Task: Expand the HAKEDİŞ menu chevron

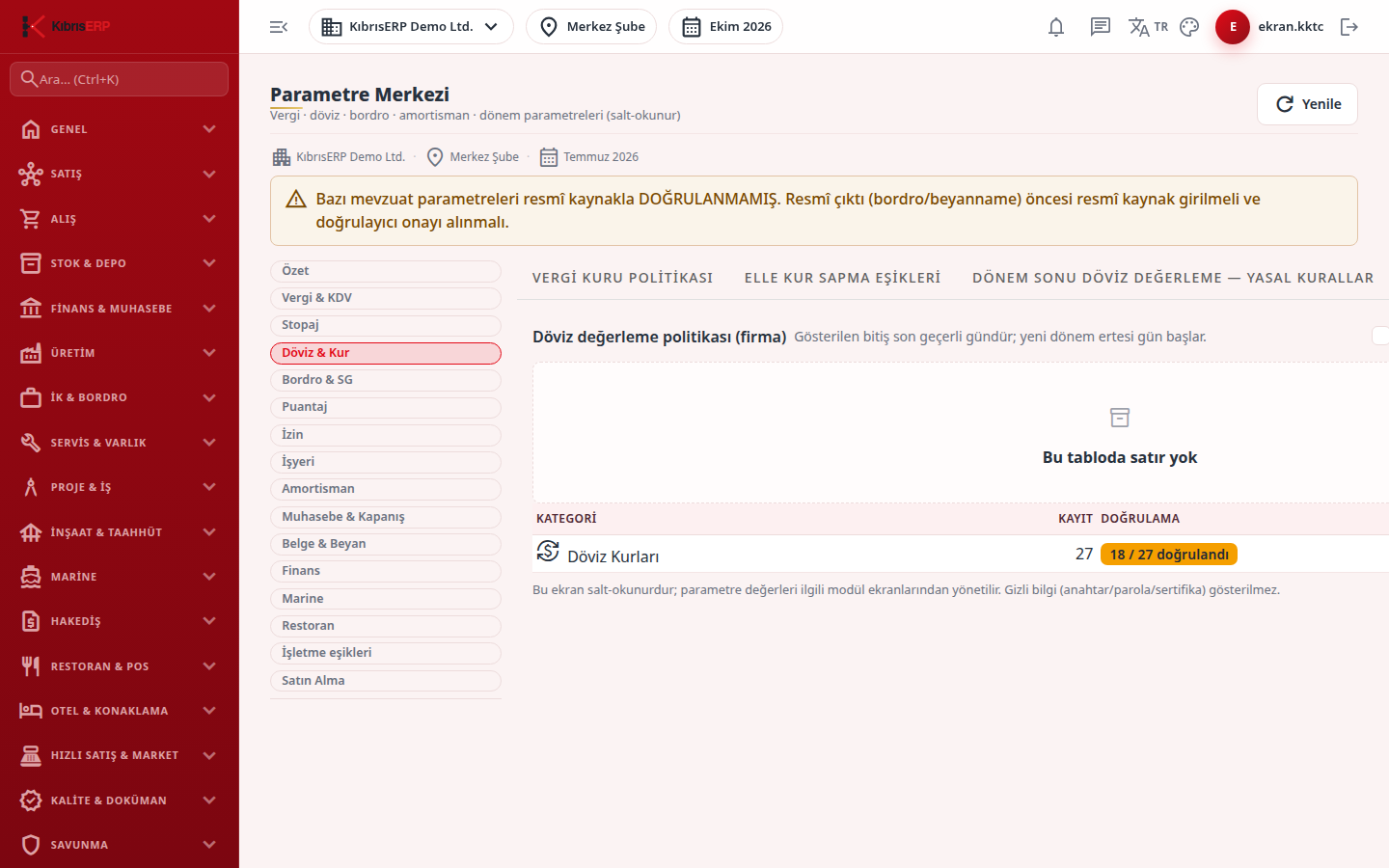Action: tap(209, 621)
